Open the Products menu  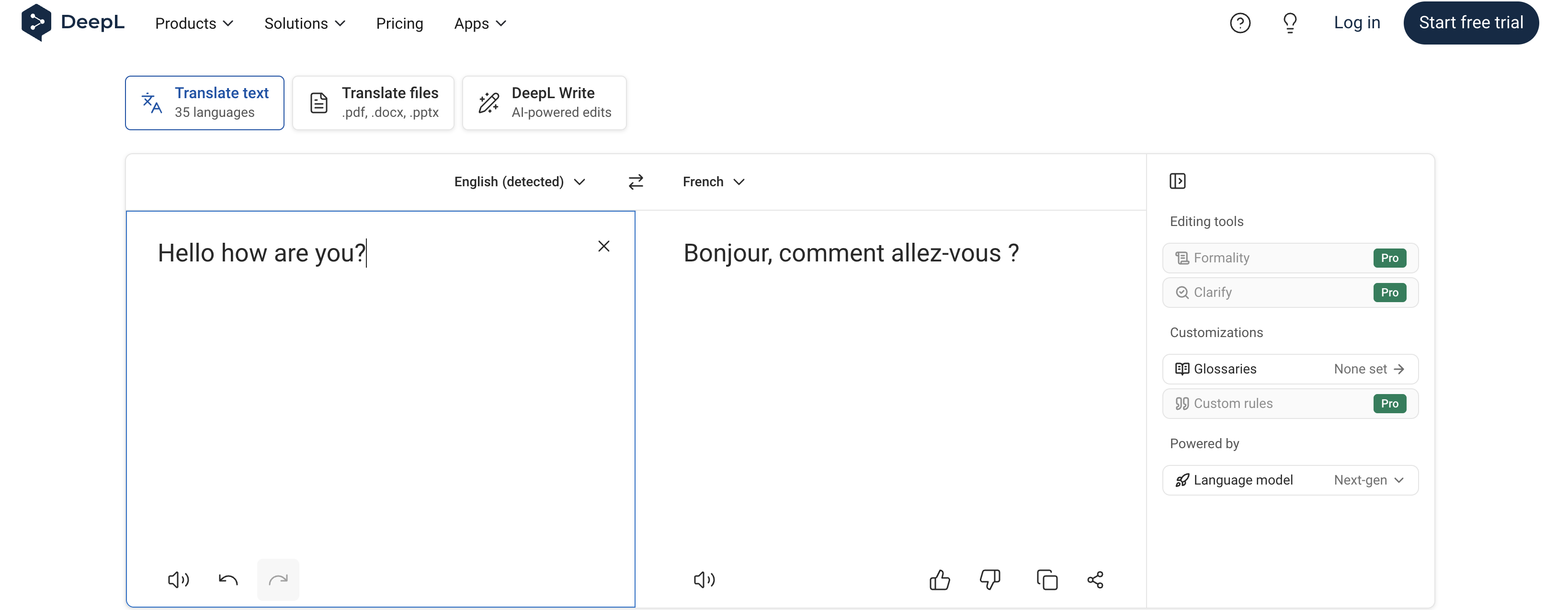193,23
